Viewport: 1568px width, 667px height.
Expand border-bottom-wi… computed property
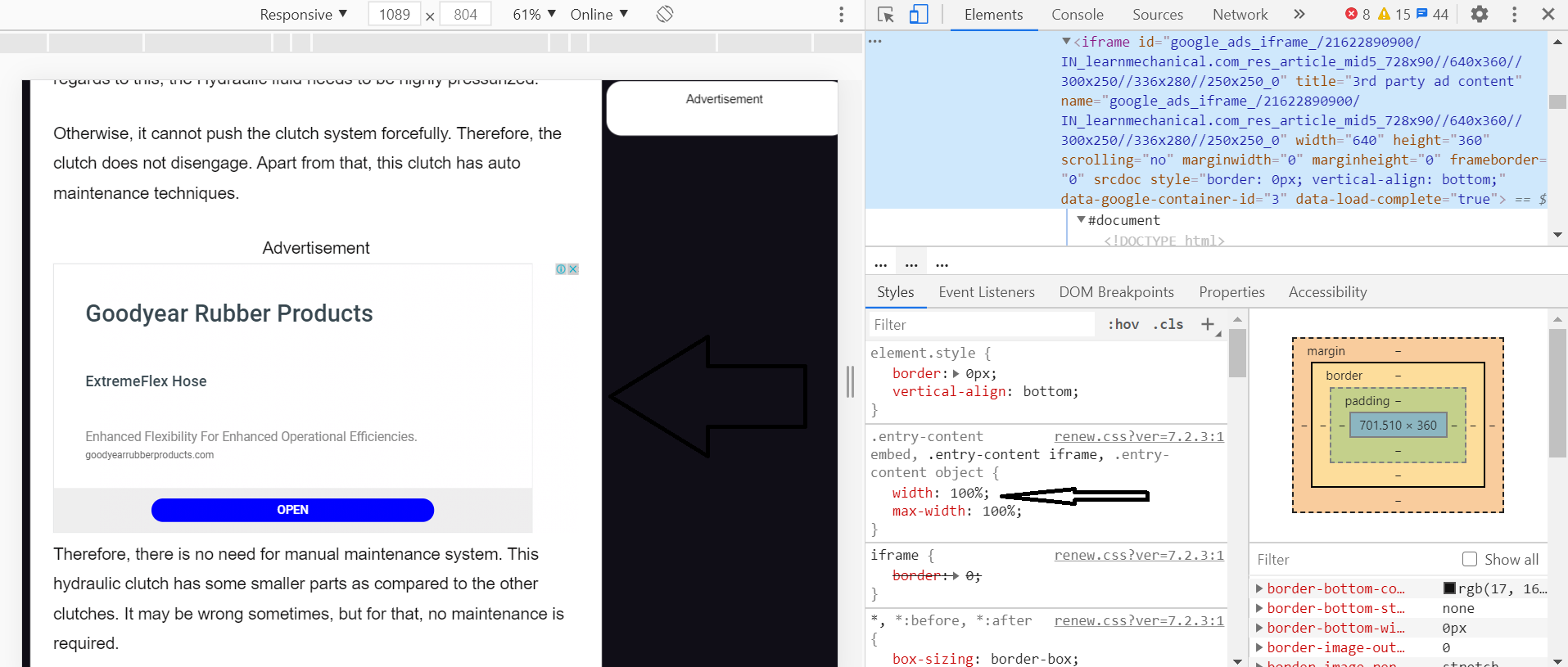[x=1259, y=628]
